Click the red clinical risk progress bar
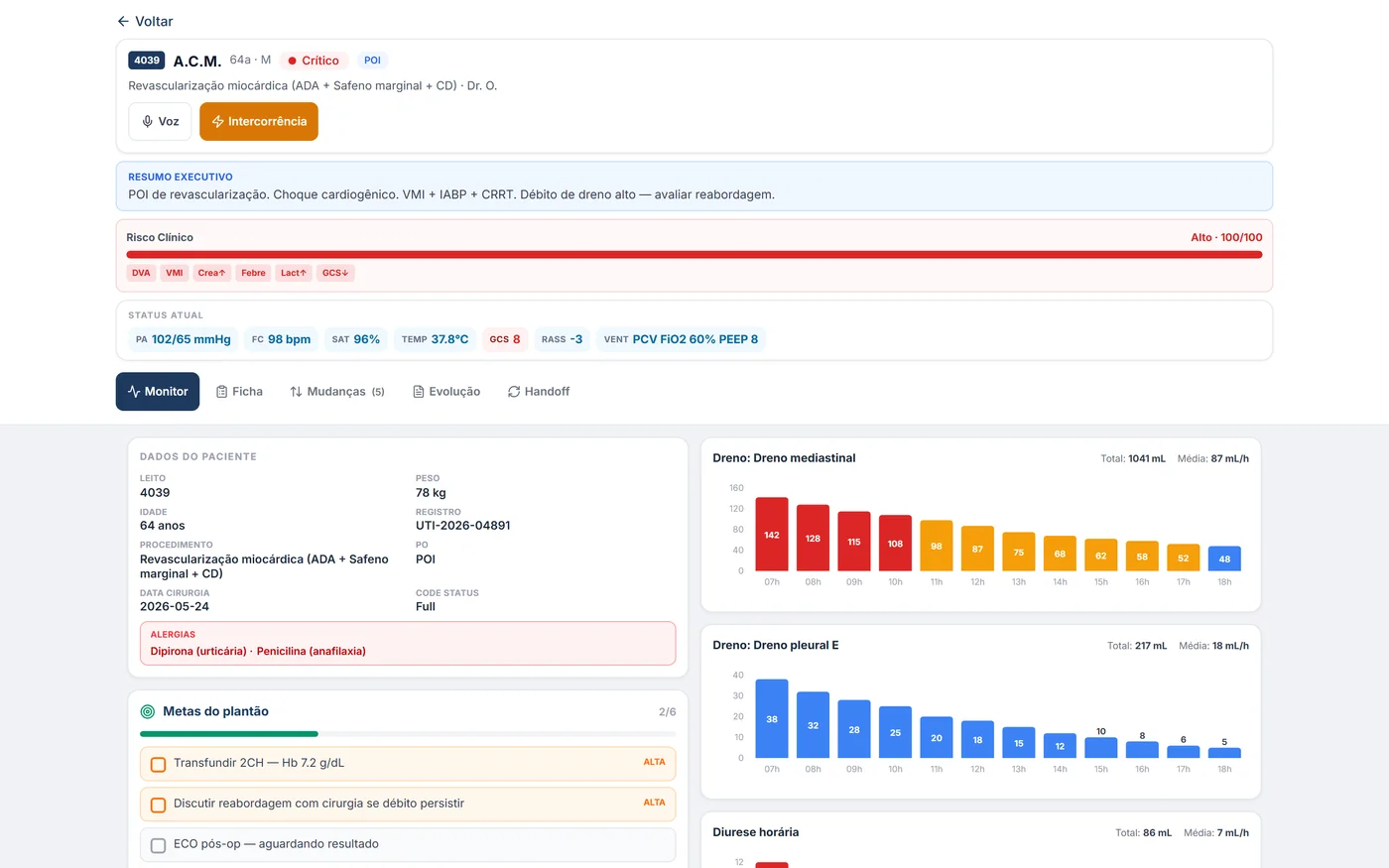The width and height of the screenshot is (1389, 868). click(x=694, y=255)
